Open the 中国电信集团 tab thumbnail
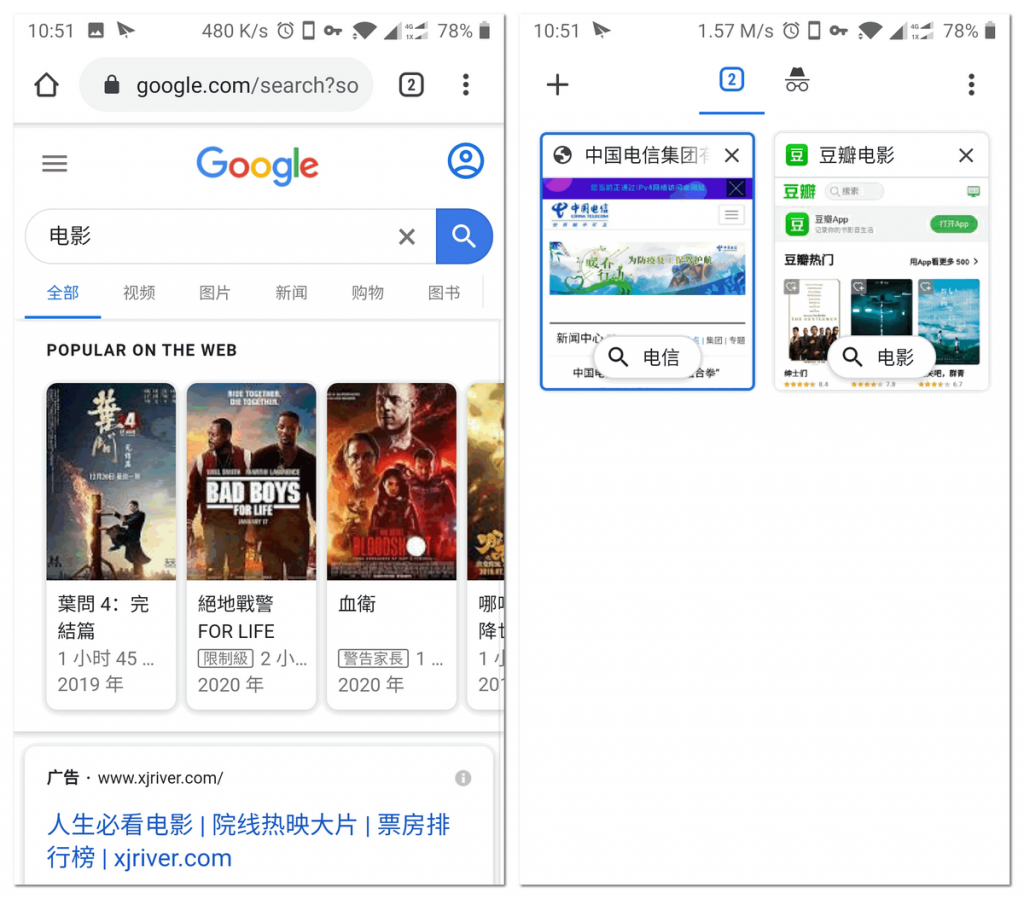Viewport: 1024px width, 899px height. pyautogui.click(x=647, y=283)
